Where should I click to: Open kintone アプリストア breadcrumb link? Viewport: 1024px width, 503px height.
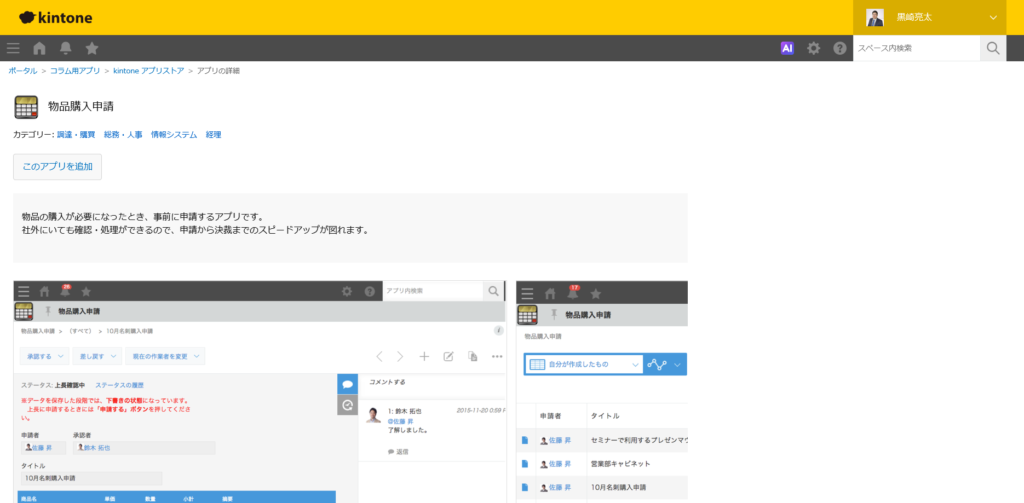(x=149, y=71)
